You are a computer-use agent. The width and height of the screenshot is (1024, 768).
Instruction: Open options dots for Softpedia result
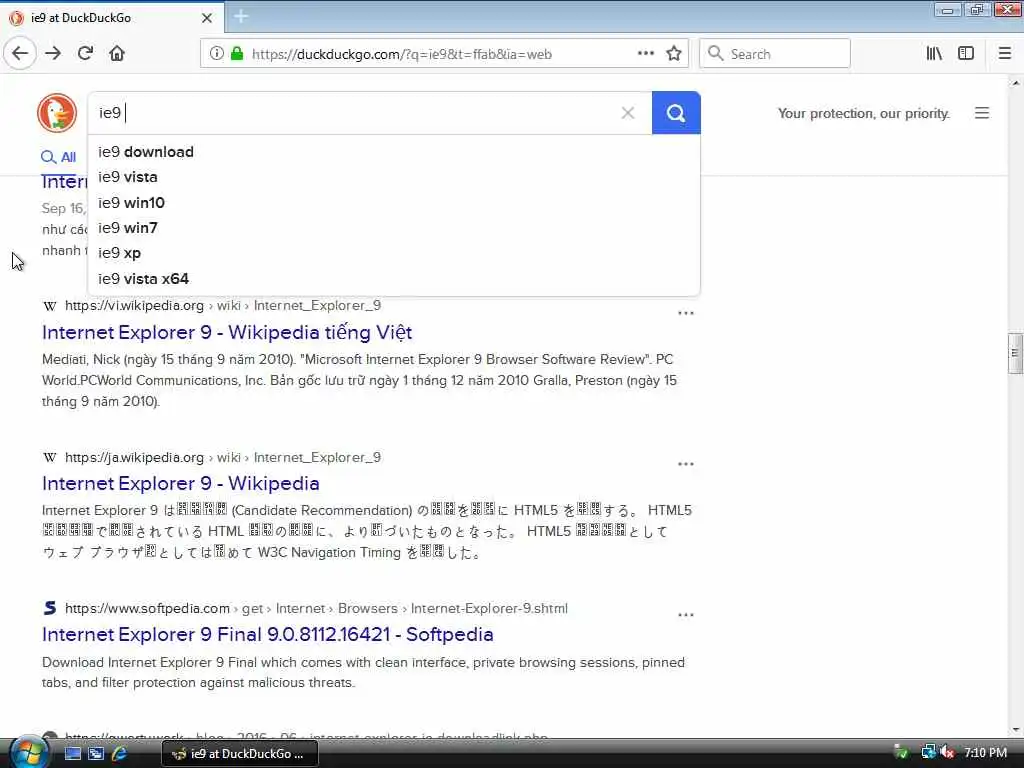[686, 615]
